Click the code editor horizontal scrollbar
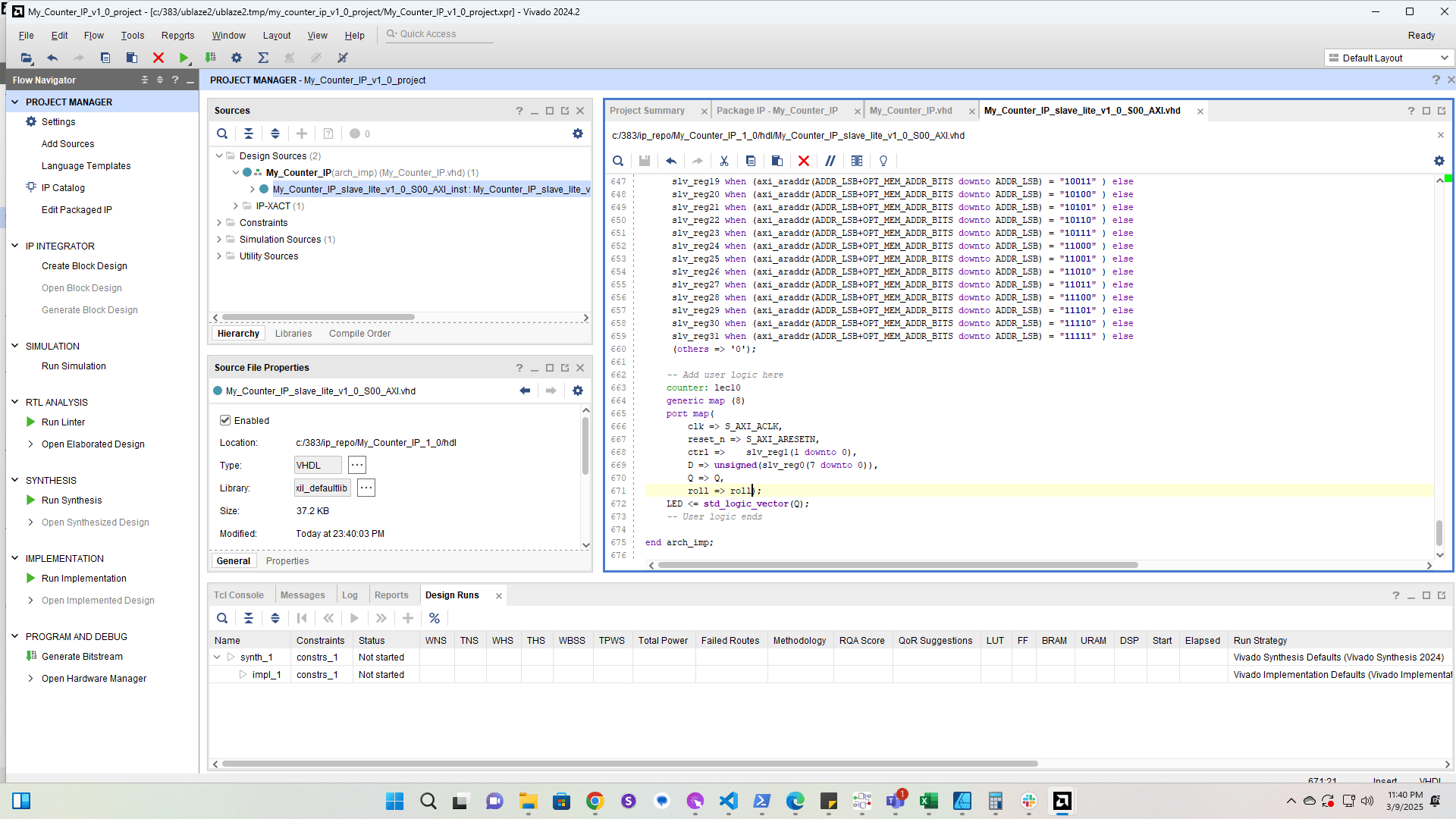1456x819 pixels. coord(897,565)
